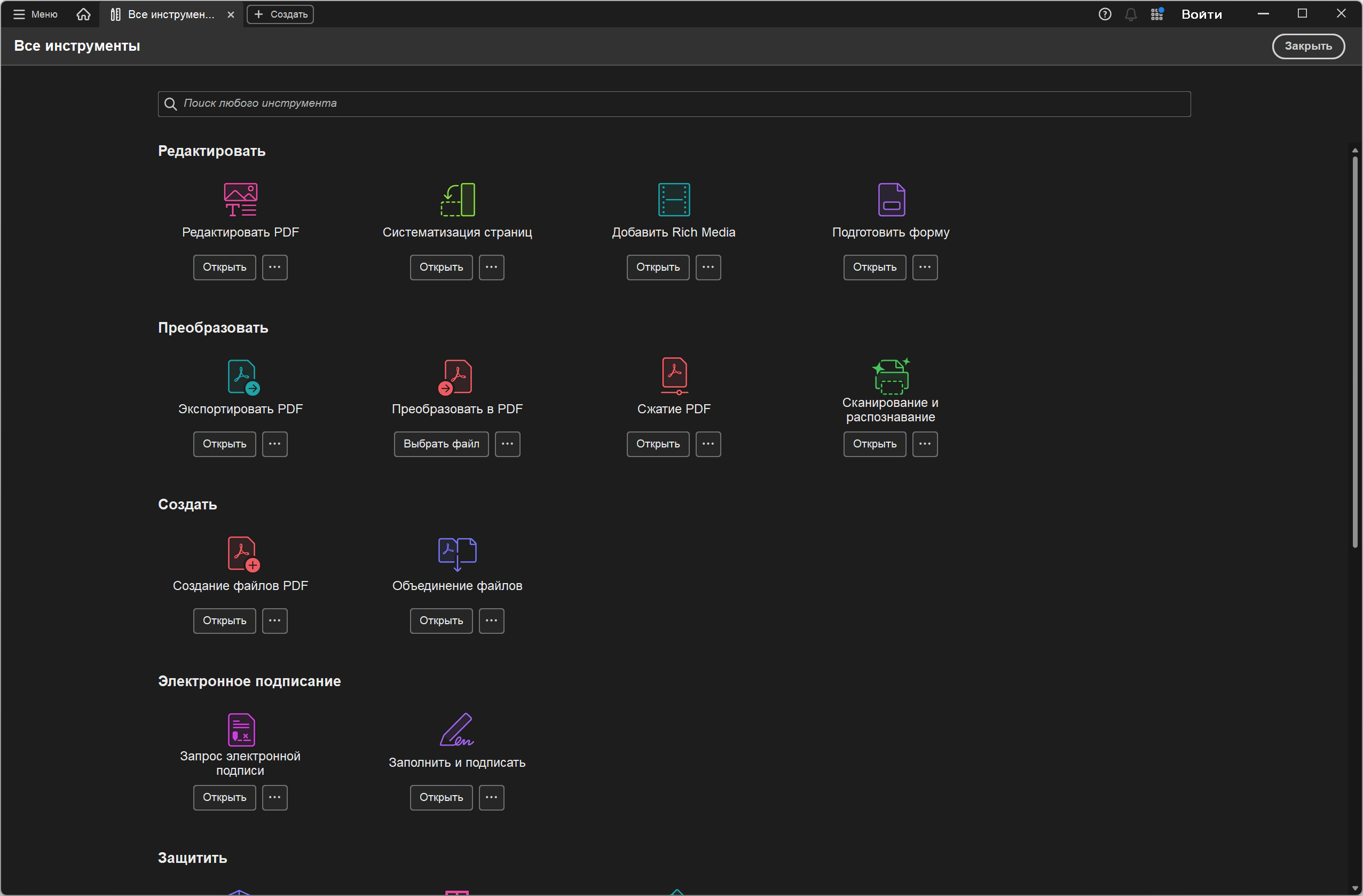
Task: Expand more options for Сжатие PDF
Action: [708, 444]
